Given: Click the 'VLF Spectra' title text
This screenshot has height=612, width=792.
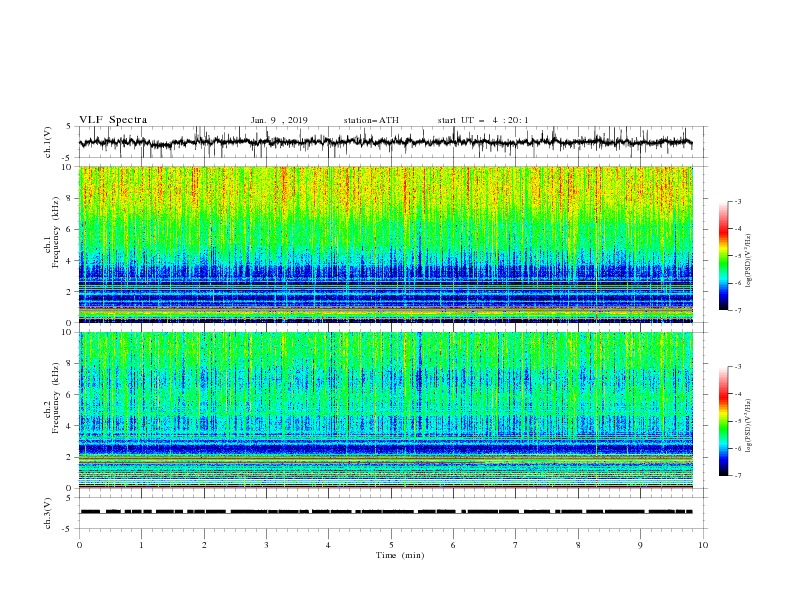Looking at the screenshot, I should click(x=113, y=120).
